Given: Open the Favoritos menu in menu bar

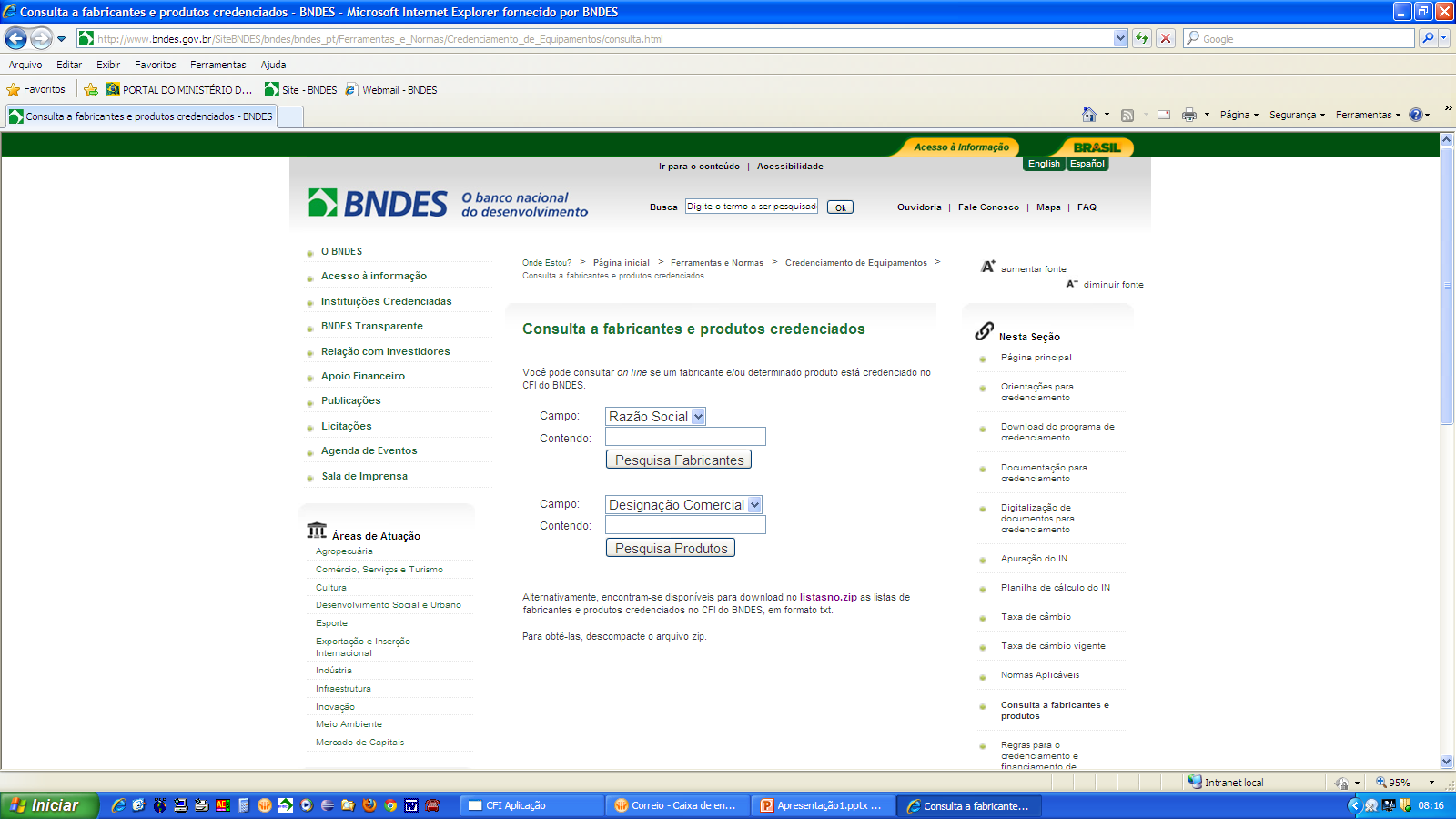Looking at the screenshot, I should click(x=156, y=65).
